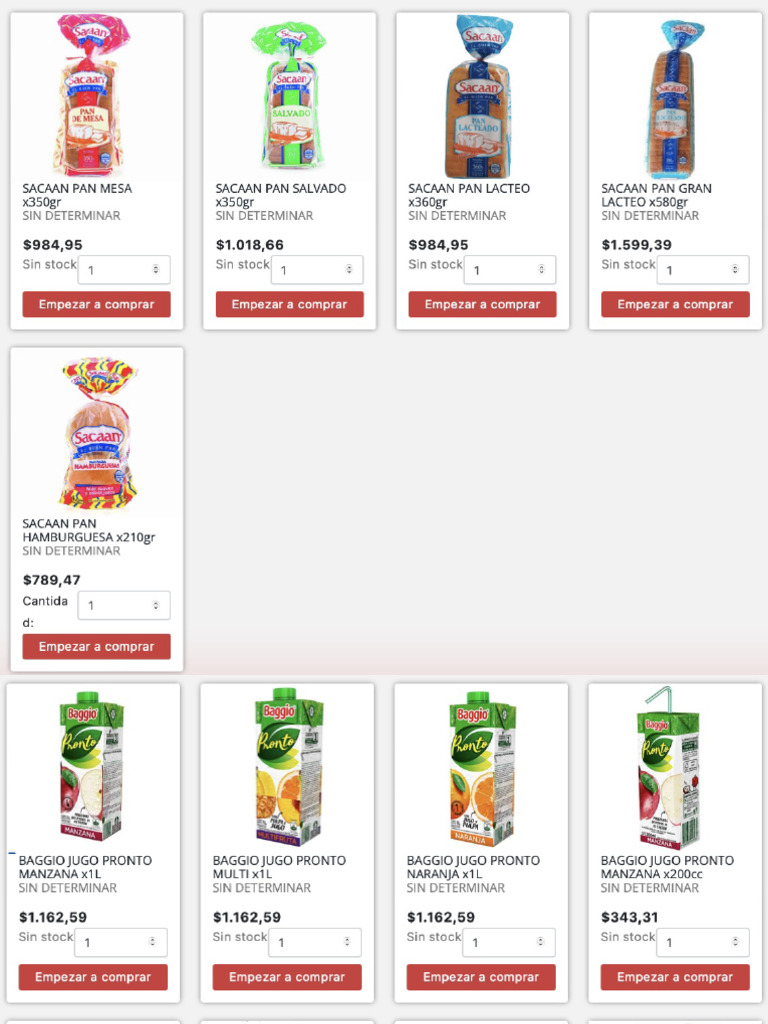Open the Baggio Pronto Manzana 1L image
Image resolution: width=768 pixels, height=1024 pixels.
91,766
